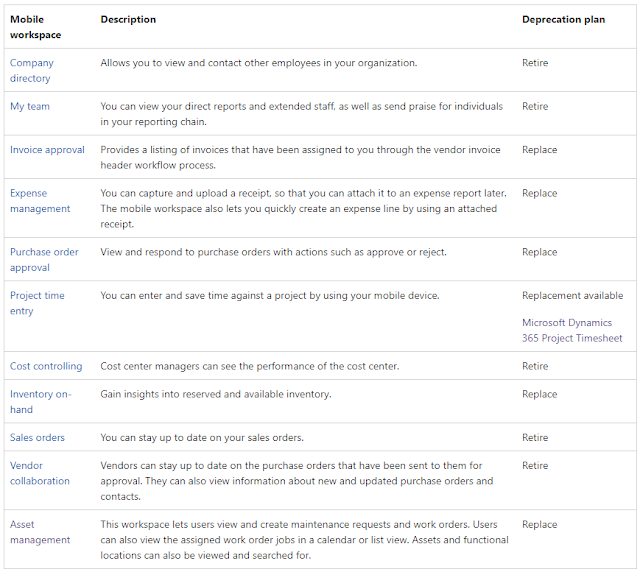Open the Purchase order approval link
The height and width of the screenshot is (572, 640).
point(44,260)
